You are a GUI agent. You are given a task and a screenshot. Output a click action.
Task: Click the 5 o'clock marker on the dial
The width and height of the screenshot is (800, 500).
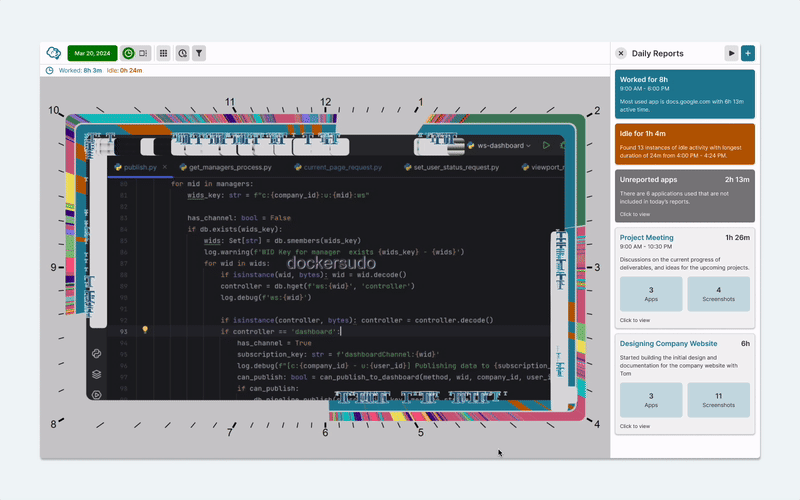pos(421,433)
